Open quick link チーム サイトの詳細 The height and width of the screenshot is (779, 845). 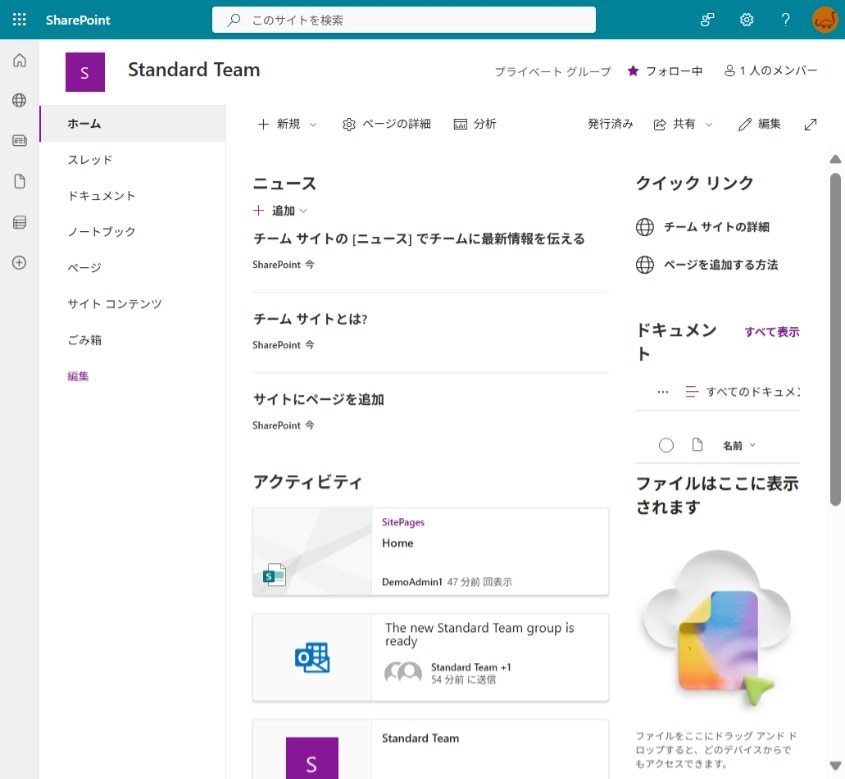point(703,227)
